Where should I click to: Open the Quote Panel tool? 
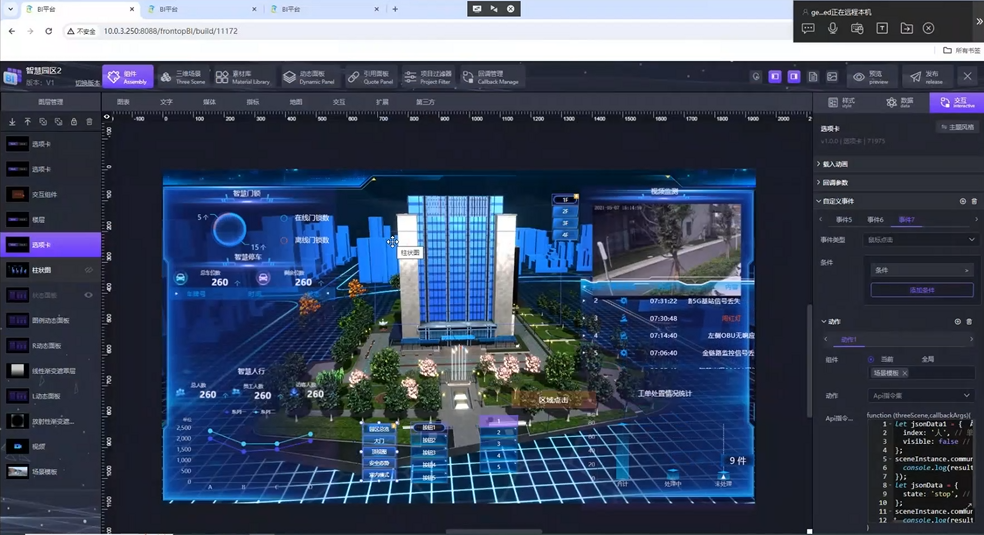click(367, 77)
